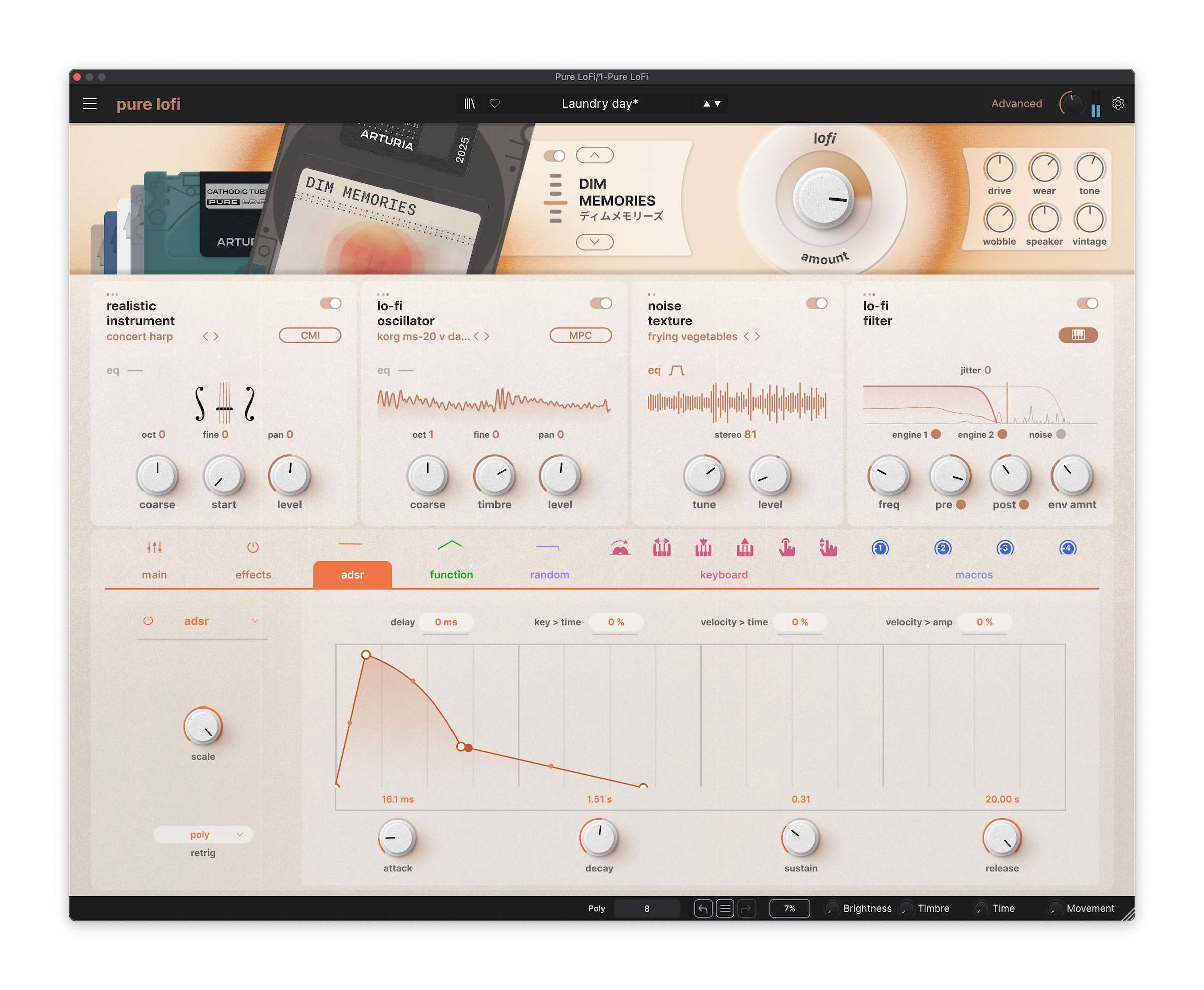Open the hamburger main menu
Screen dimensions: 1204x990
coord(89,104)
